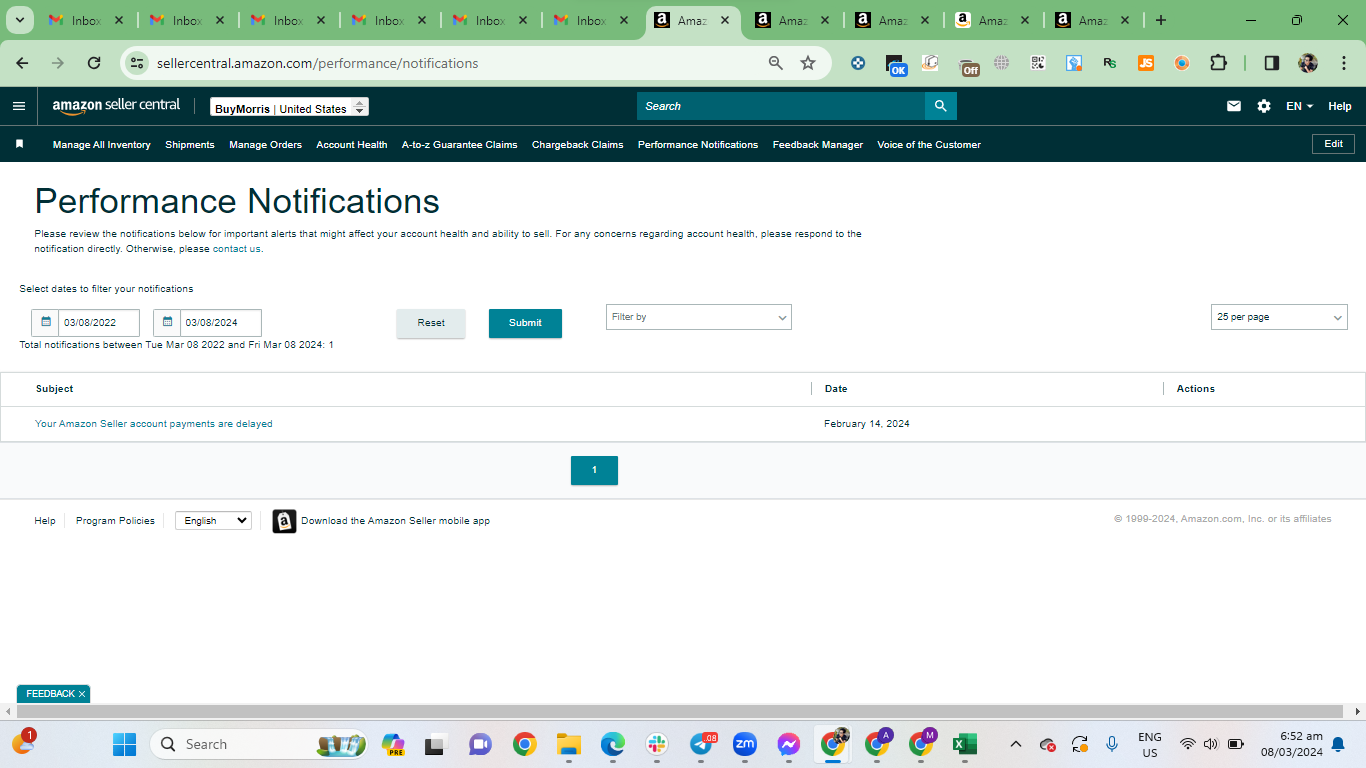The width and height of the screenshot is (1366, 768).
Task: Open the Chrome side panel icon
Action: pyautogui.click(x=1271, y=63)
